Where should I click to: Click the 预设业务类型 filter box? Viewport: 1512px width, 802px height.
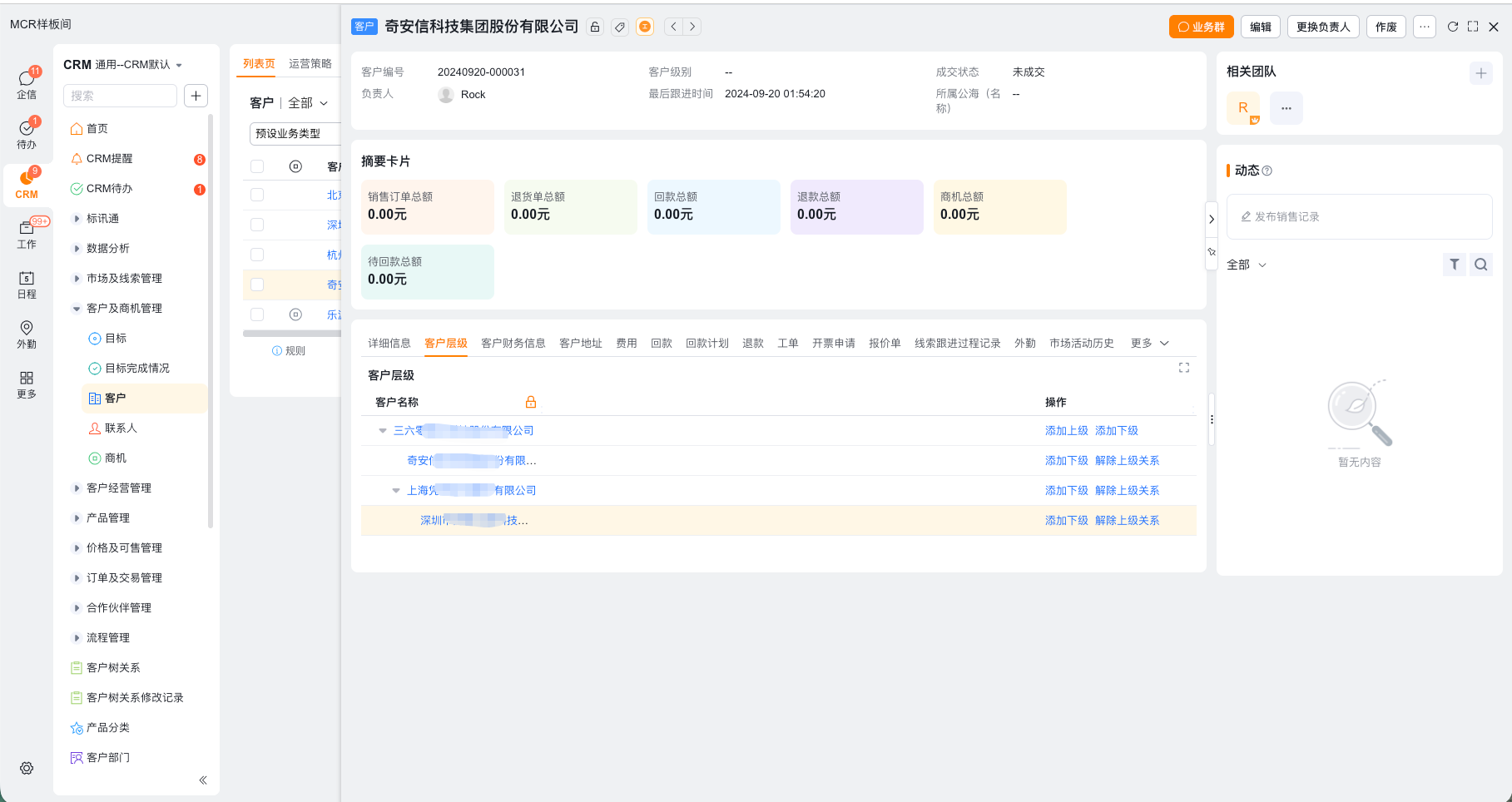[295, 134]
